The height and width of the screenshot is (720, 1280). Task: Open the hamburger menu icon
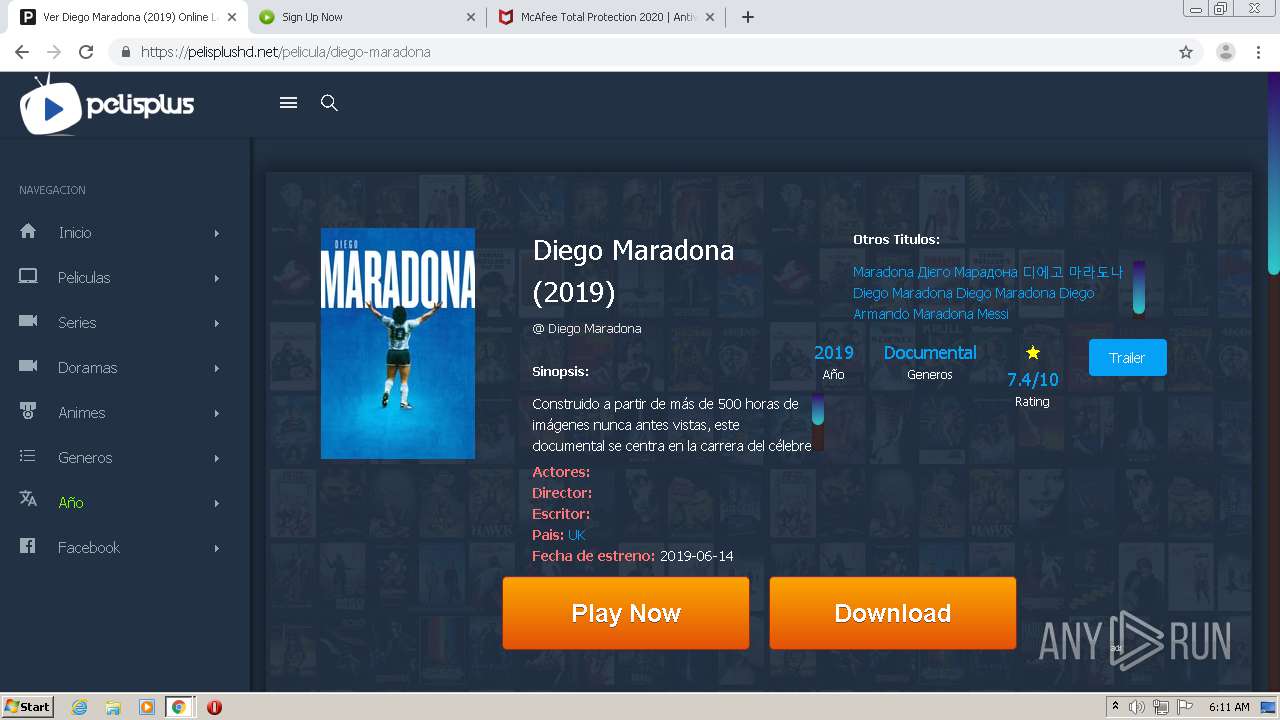click(x=289, y=102)
